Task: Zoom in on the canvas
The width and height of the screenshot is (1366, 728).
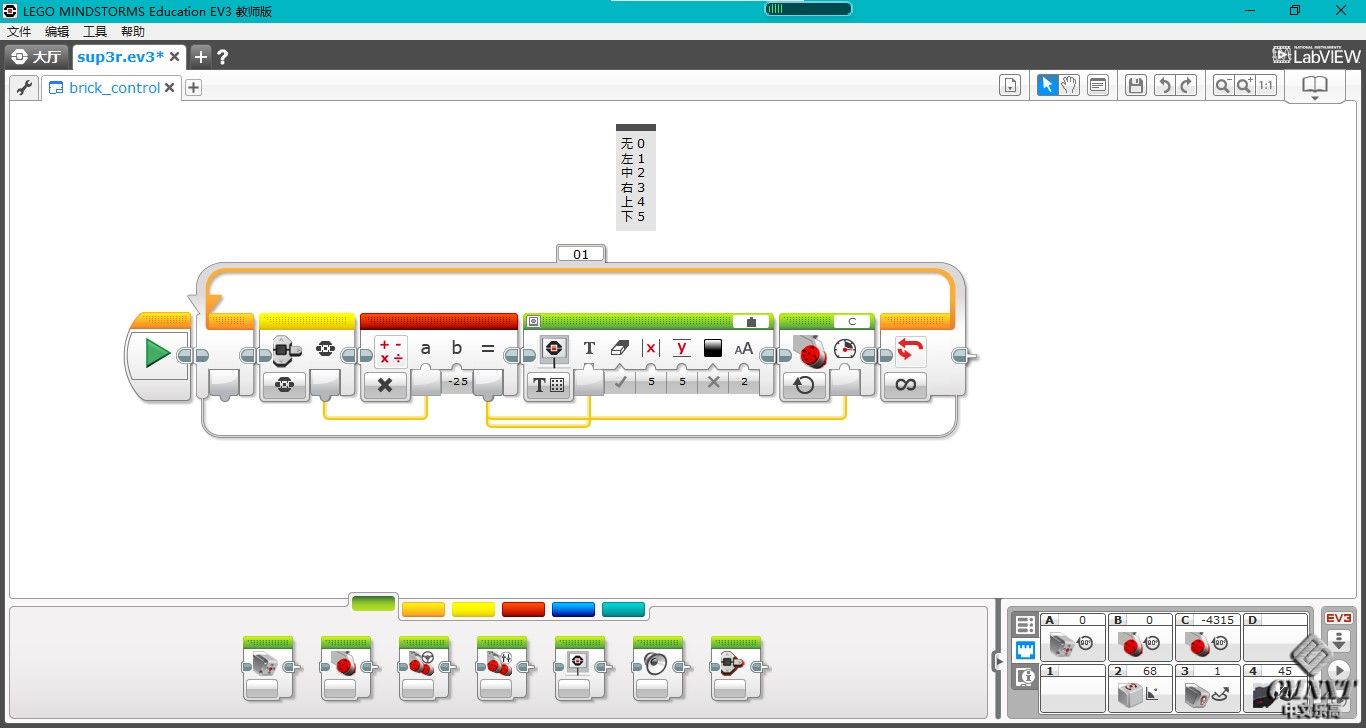Action: 1245,86
